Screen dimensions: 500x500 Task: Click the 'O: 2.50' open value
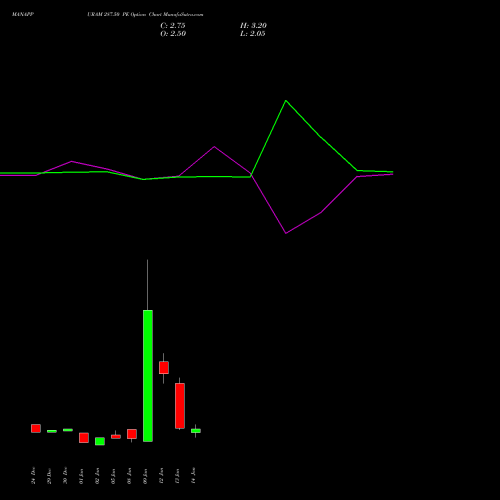(173, 34)
